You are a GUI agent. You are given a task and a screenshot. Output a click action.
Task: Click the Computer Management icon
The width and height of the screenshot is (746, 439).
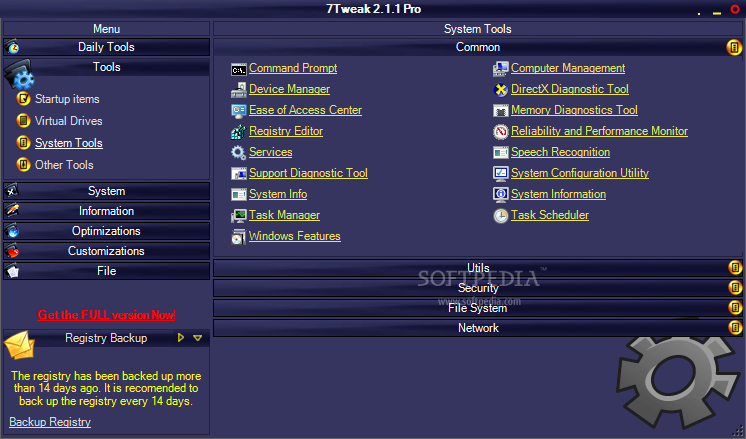[x=501, y=69]
